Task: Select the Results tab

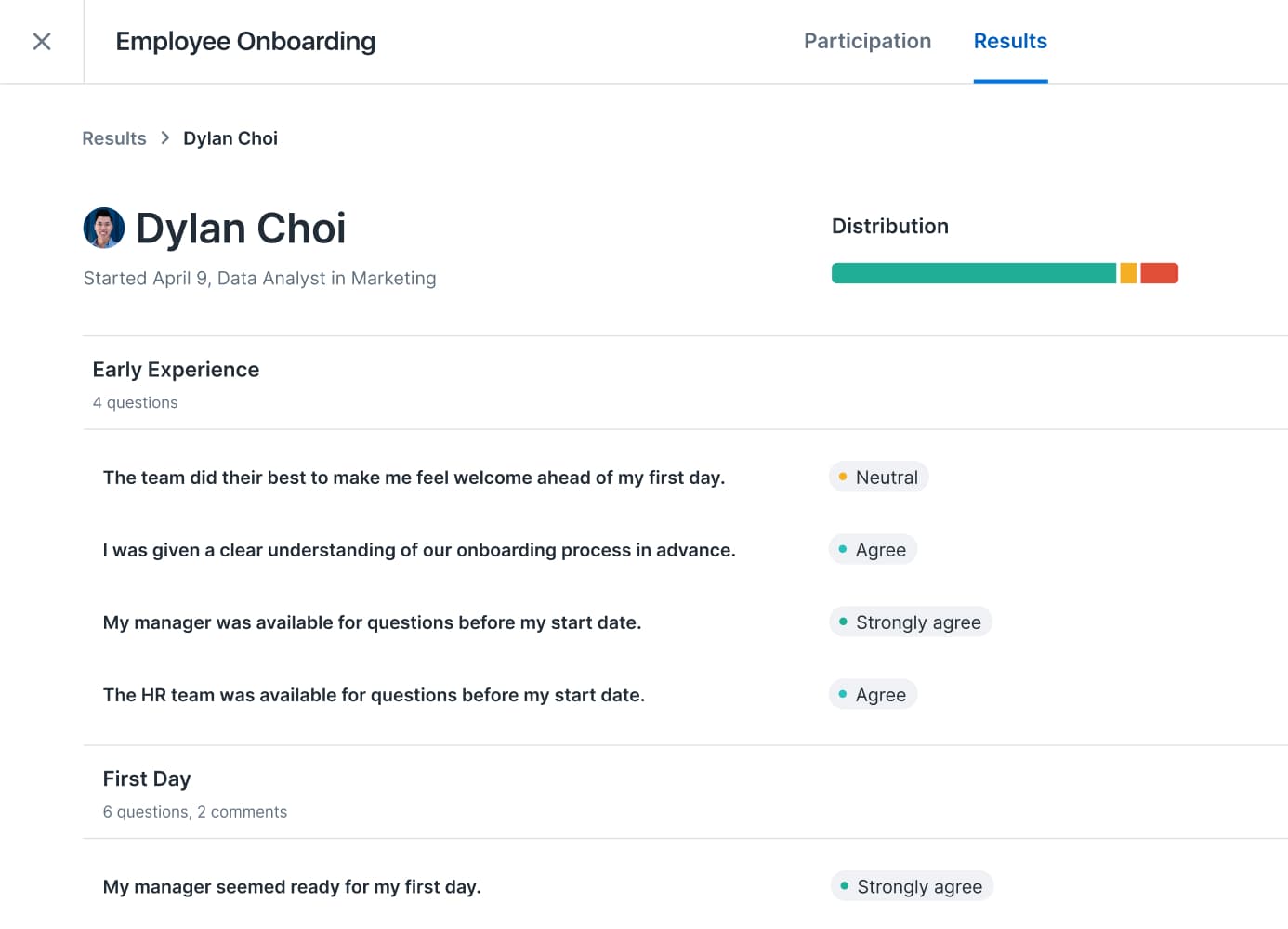Action: pyautogui.click(x=1010, y=41)
